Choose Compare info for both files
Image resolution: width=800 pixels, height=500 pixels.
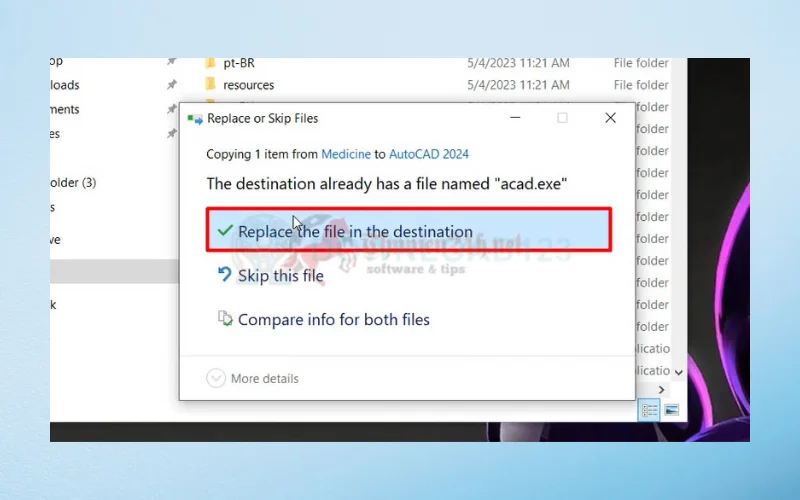(x=333, y=320)
